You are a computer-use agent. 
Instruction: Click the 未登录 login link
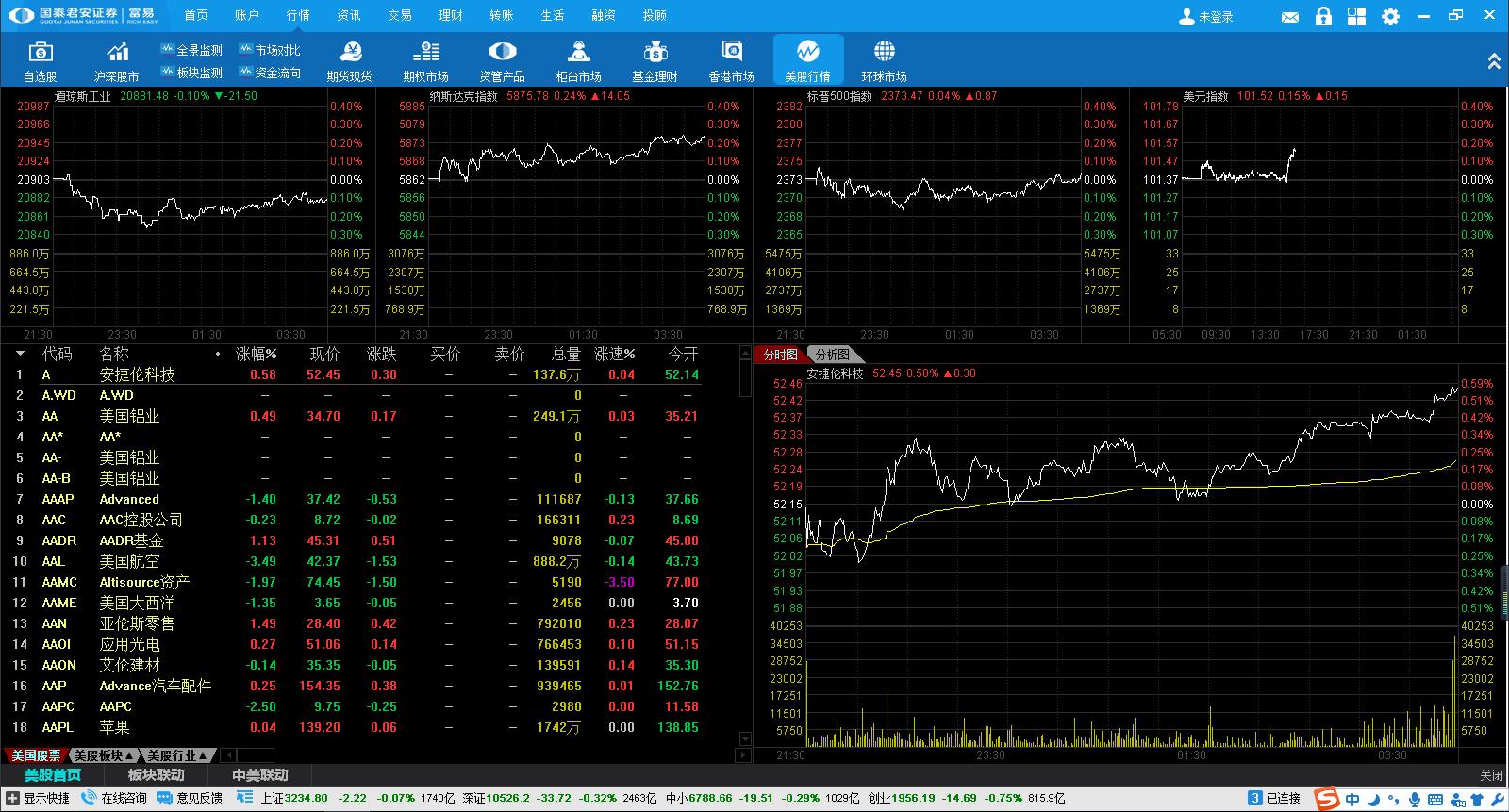point(1206,17)
